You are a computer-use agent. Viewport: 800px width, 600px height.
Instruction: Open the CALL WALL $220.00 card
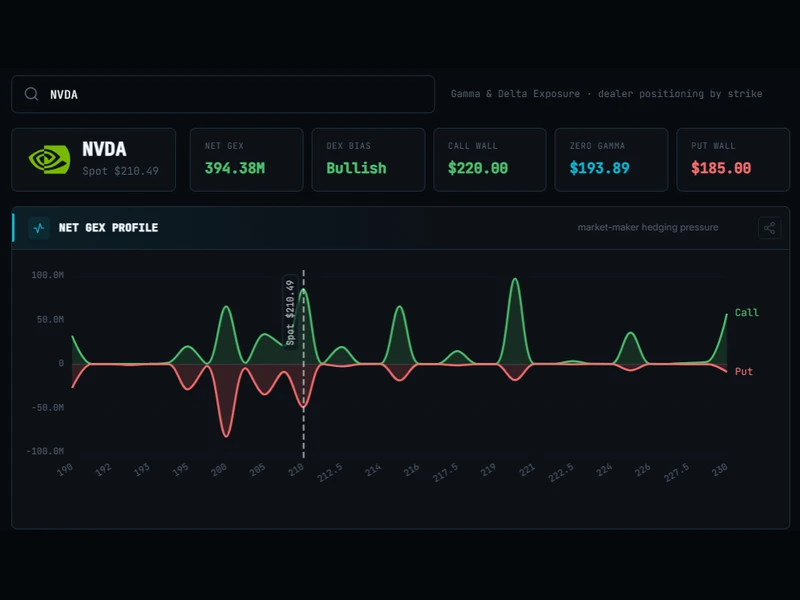pos(490,160)
